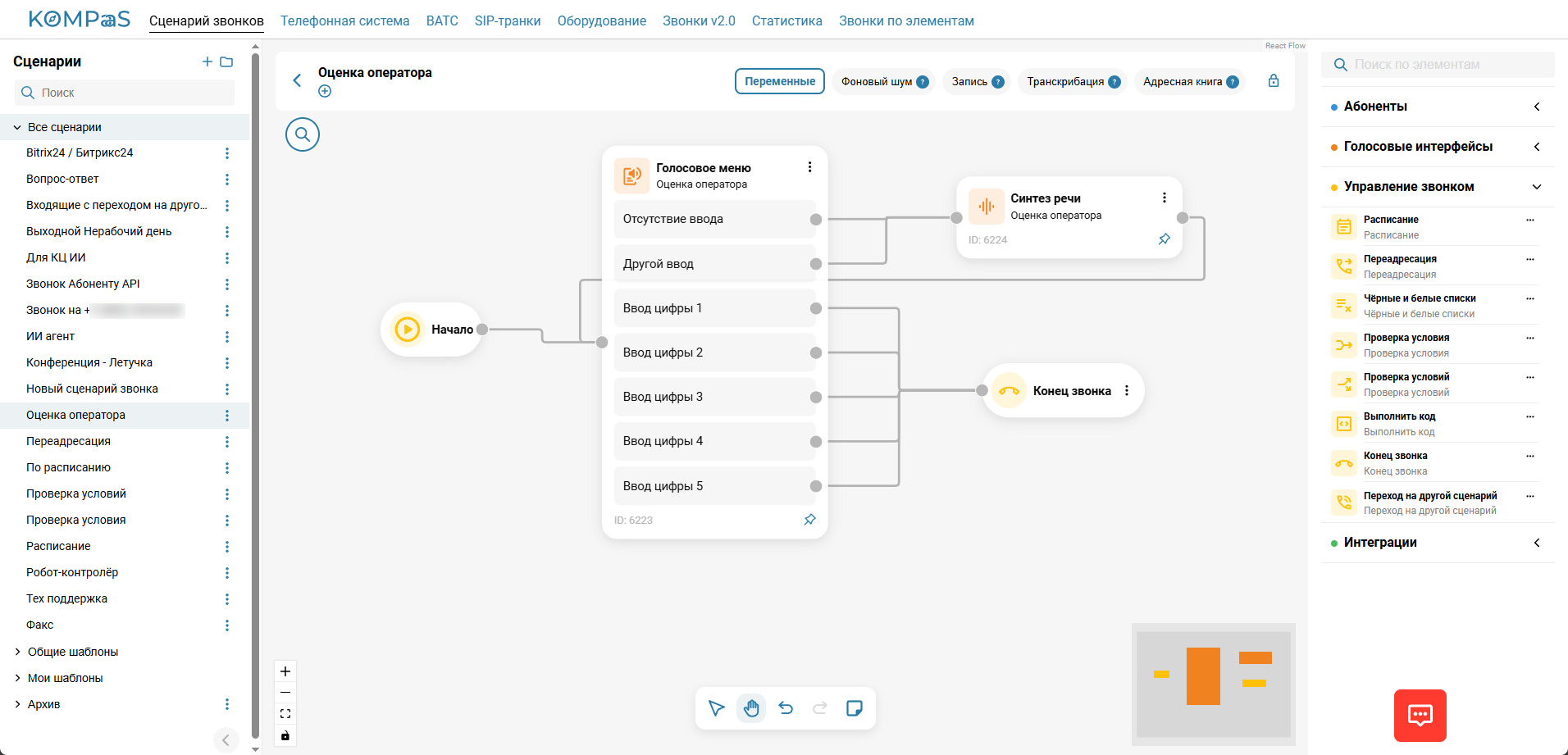Select the ИИ агент scenario
The height and width of the screenshot is (755, 1568).
click(50, 337)
